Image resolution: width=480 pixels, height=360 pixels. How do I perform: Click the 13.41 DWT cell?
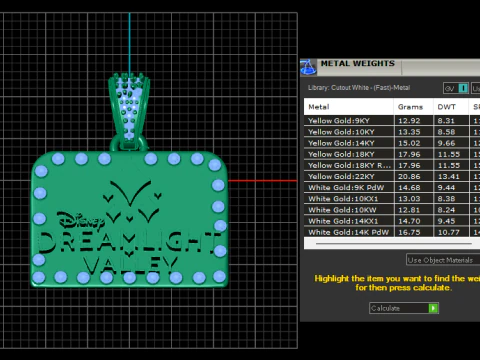coord(451,176)
